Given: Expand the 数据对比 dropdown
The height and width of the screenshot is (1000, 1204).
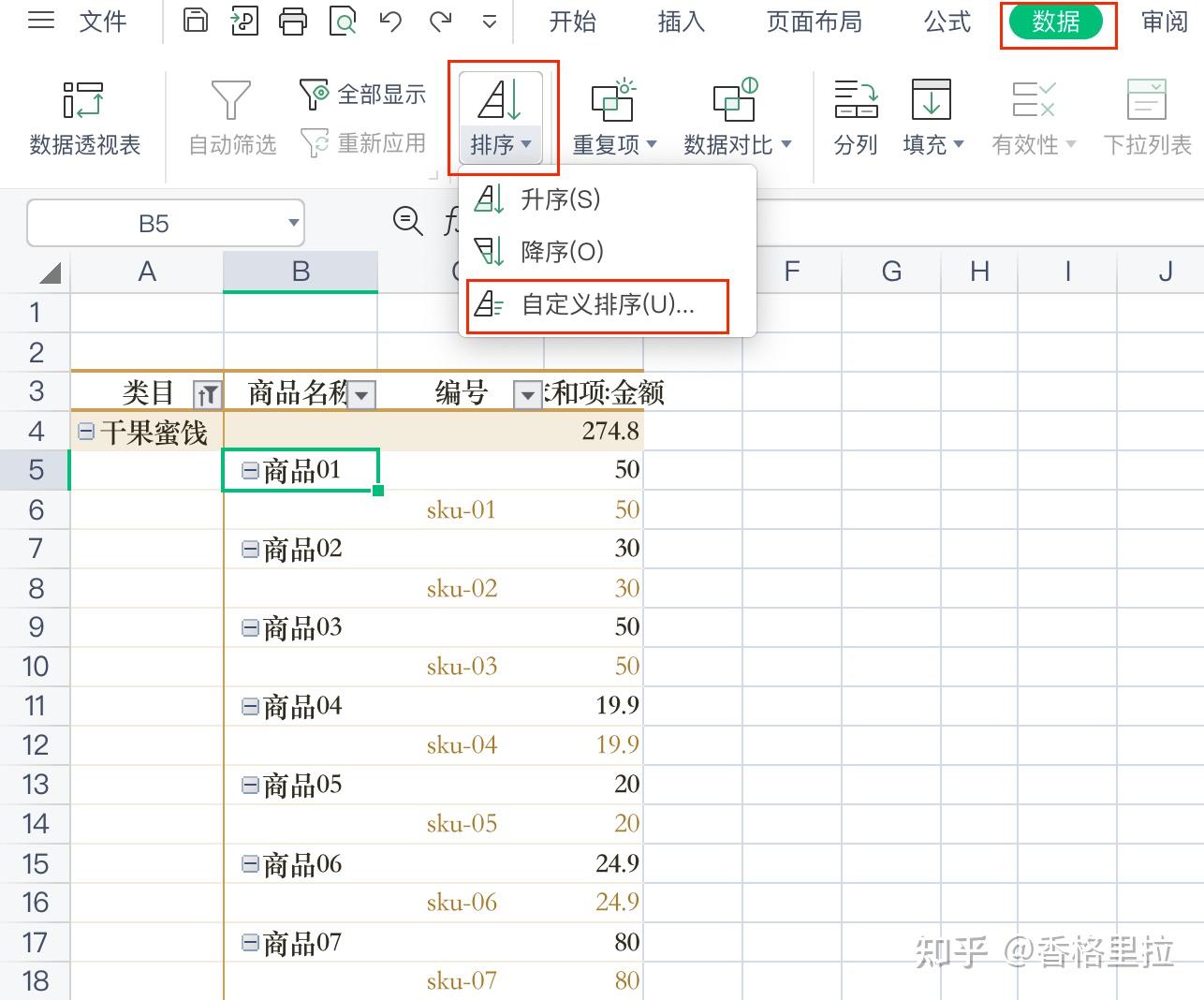Looking at the screenshot, I should pyautogui.click(x=786, y=144).
